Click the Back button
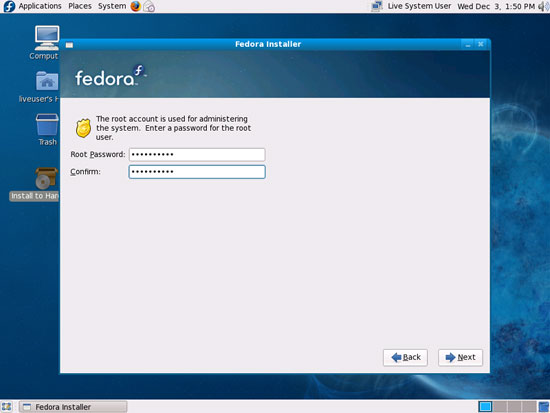The width and height of the screenshot is (550, 413). pyautogui.click(x=405, y=358)
